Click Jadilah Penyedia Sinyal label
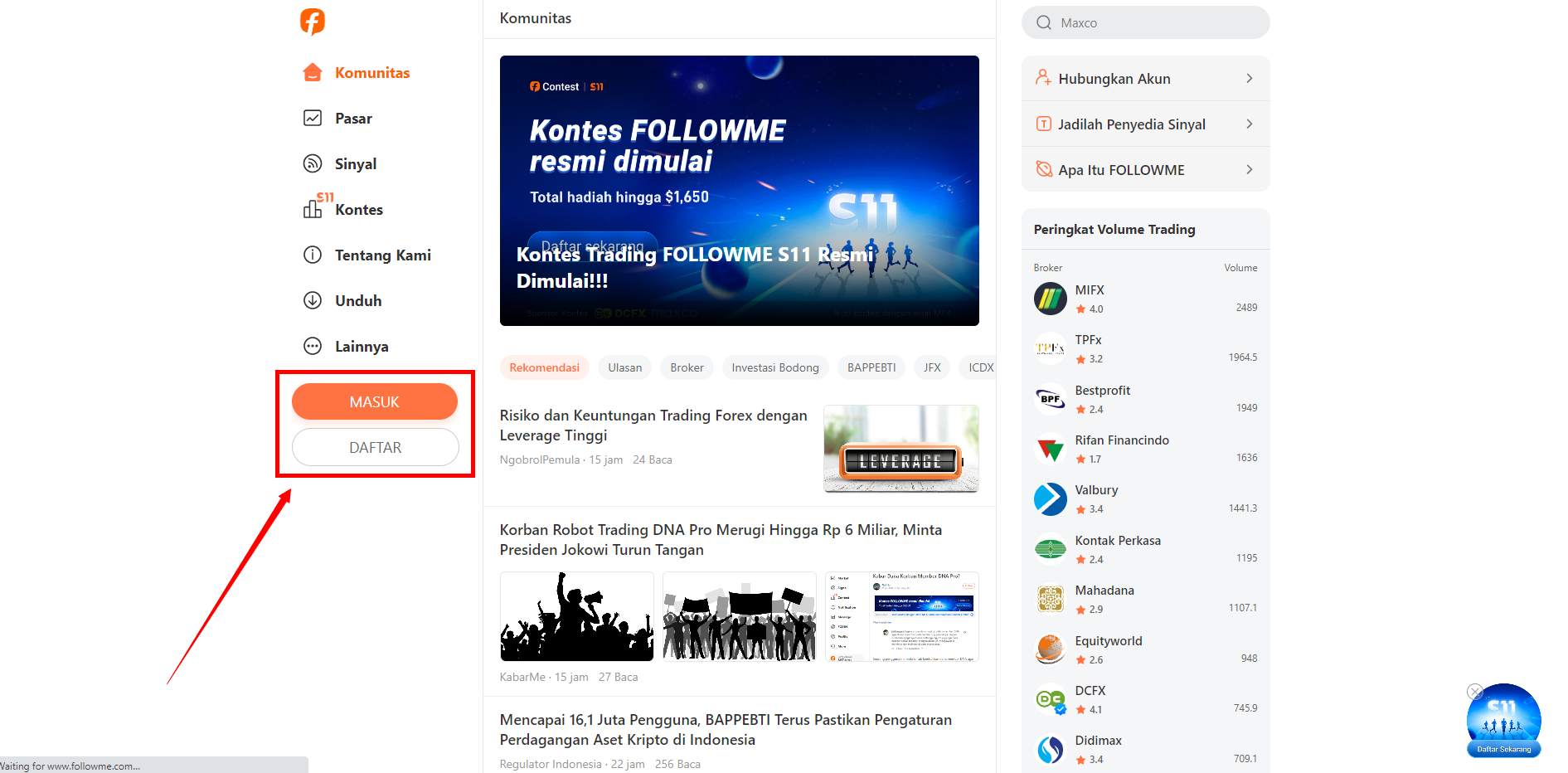1568x773 pixels. [x=1132, y=124]
